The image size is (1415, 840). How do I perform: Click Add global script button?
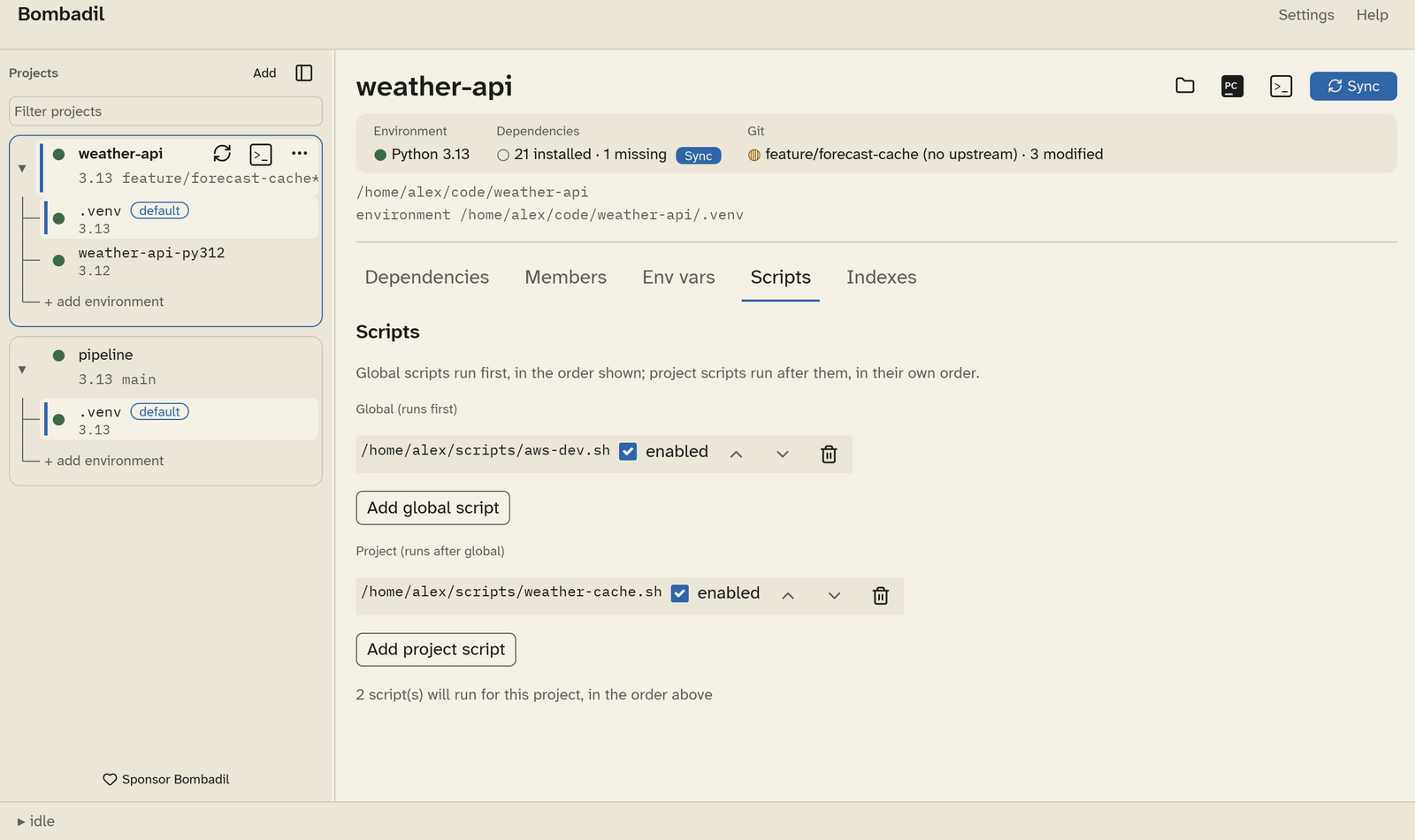pos(433,508)
